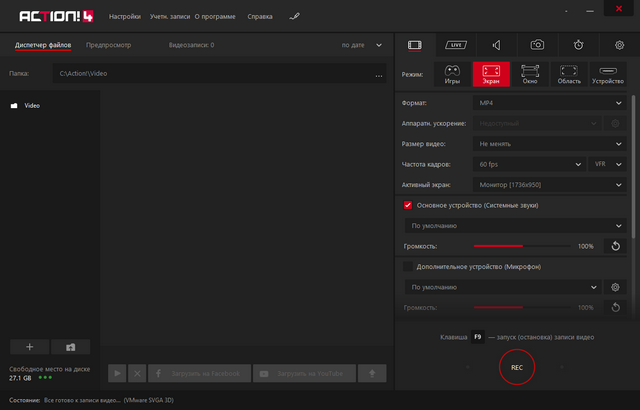This screenshot has width=640, height=410.
Task: Open the benchmark stopwatch tab
Action: (x=579, y=45)
